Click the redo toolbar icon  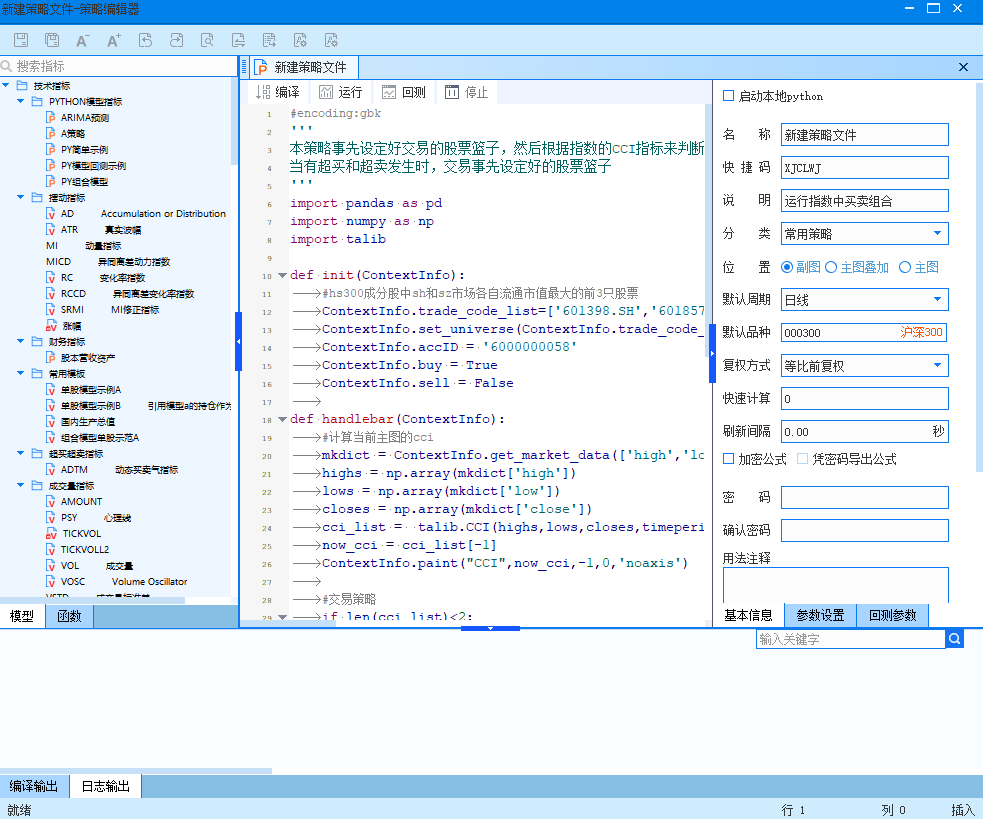[176, 40]
